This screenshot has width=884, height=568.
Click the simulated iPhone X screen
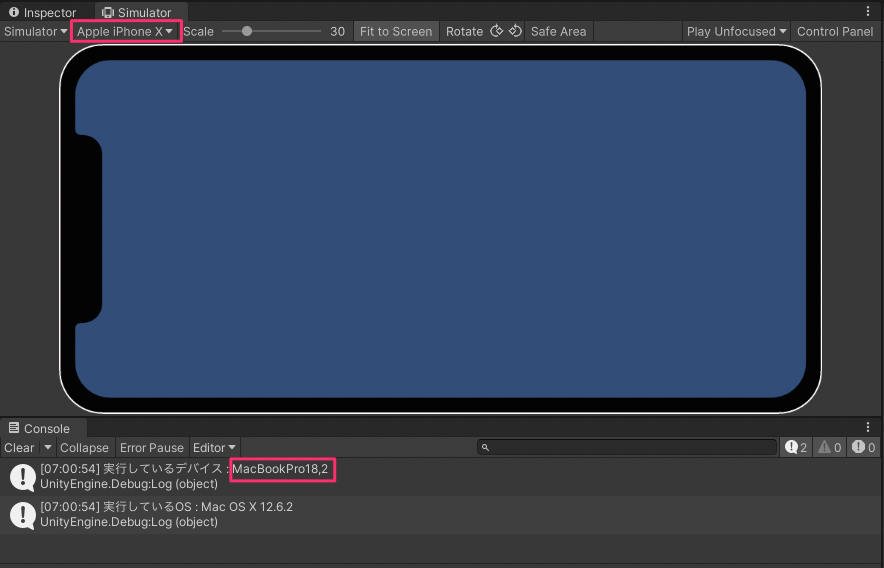click(x=440, y=228)
